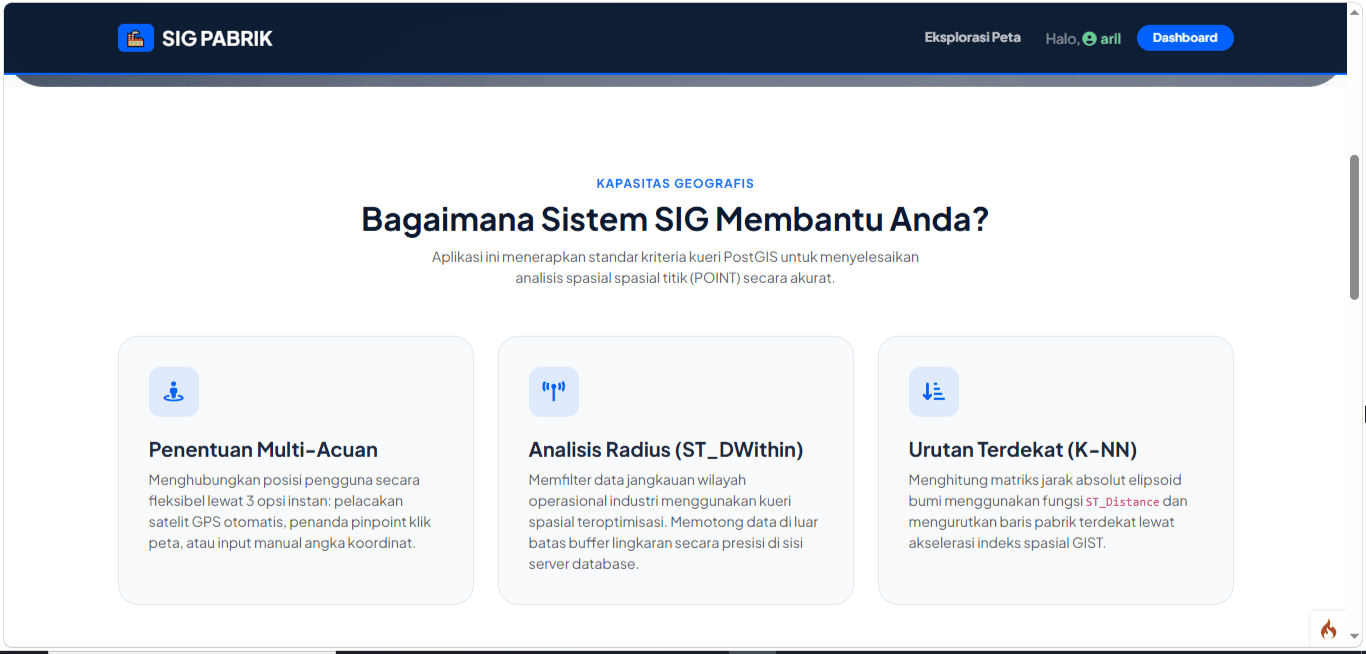Click the SIG PABRIK factory logo icon
Image resolution: width=1366 pixels, height=654 pixels.
[136, 38]
